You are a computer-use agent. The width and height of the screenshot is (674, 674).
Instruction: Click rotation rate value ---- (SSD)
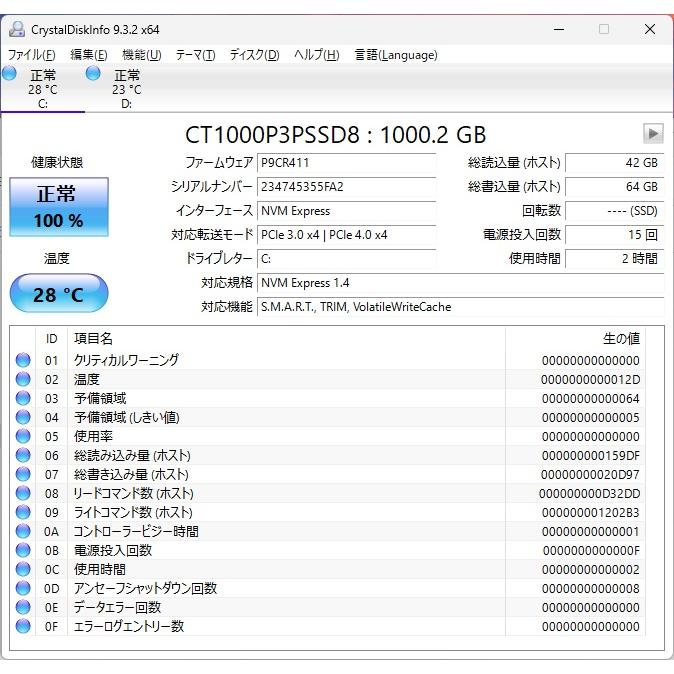(614, 211)
